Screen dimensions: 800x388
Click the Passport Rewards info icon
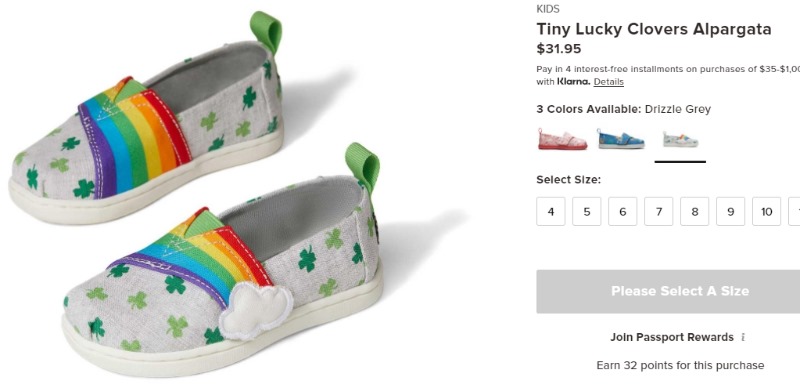tap(743, 337)
